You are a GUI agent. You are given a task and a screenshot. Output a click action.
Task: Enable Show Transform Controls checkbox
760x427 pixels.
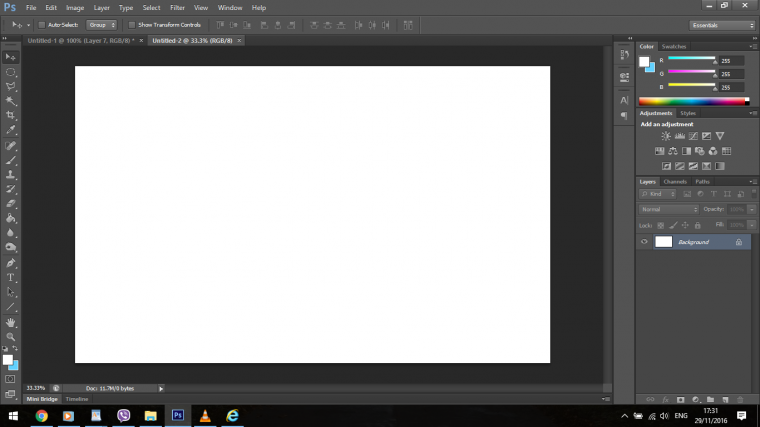131,25
